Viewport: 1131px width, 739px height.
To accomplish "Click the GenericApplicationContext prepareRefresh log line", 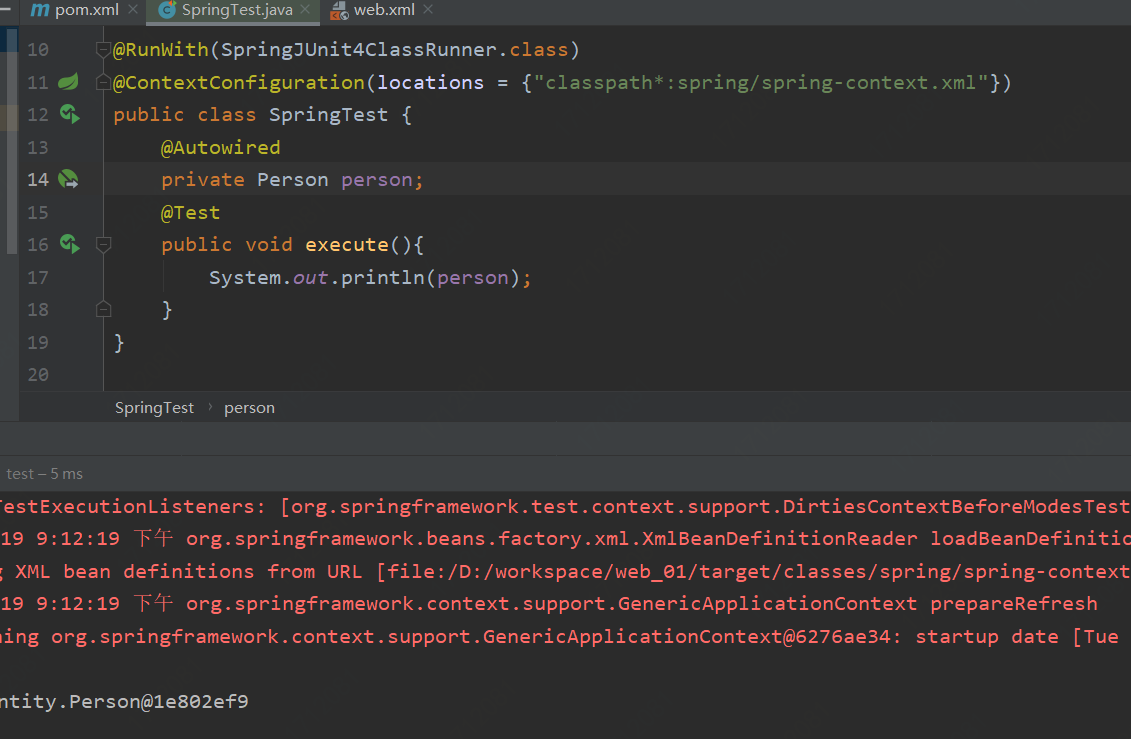I will point(549,603).
